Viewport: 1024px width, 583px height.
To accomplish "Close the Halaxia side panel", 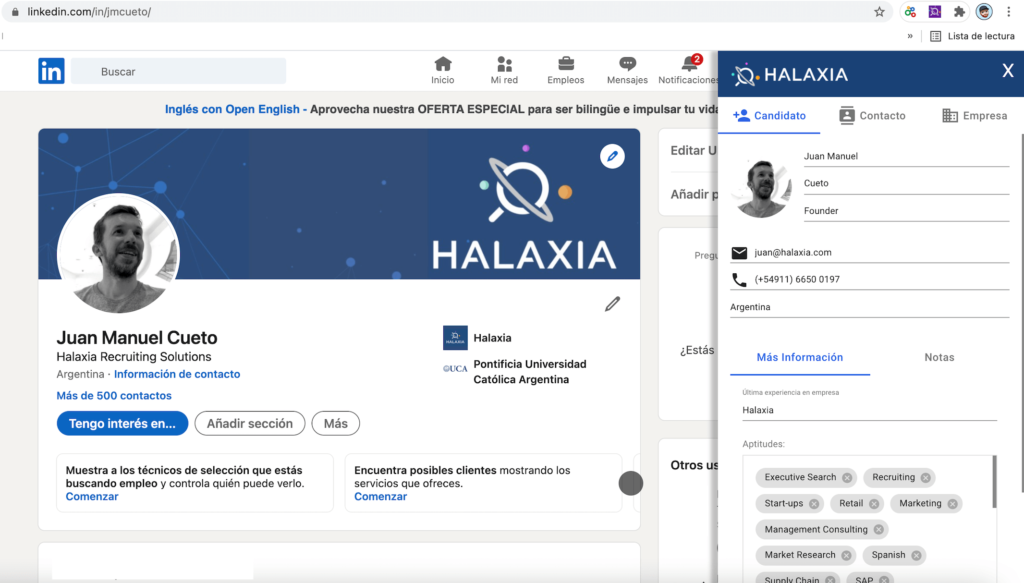I will click(x=1008, y=71).
